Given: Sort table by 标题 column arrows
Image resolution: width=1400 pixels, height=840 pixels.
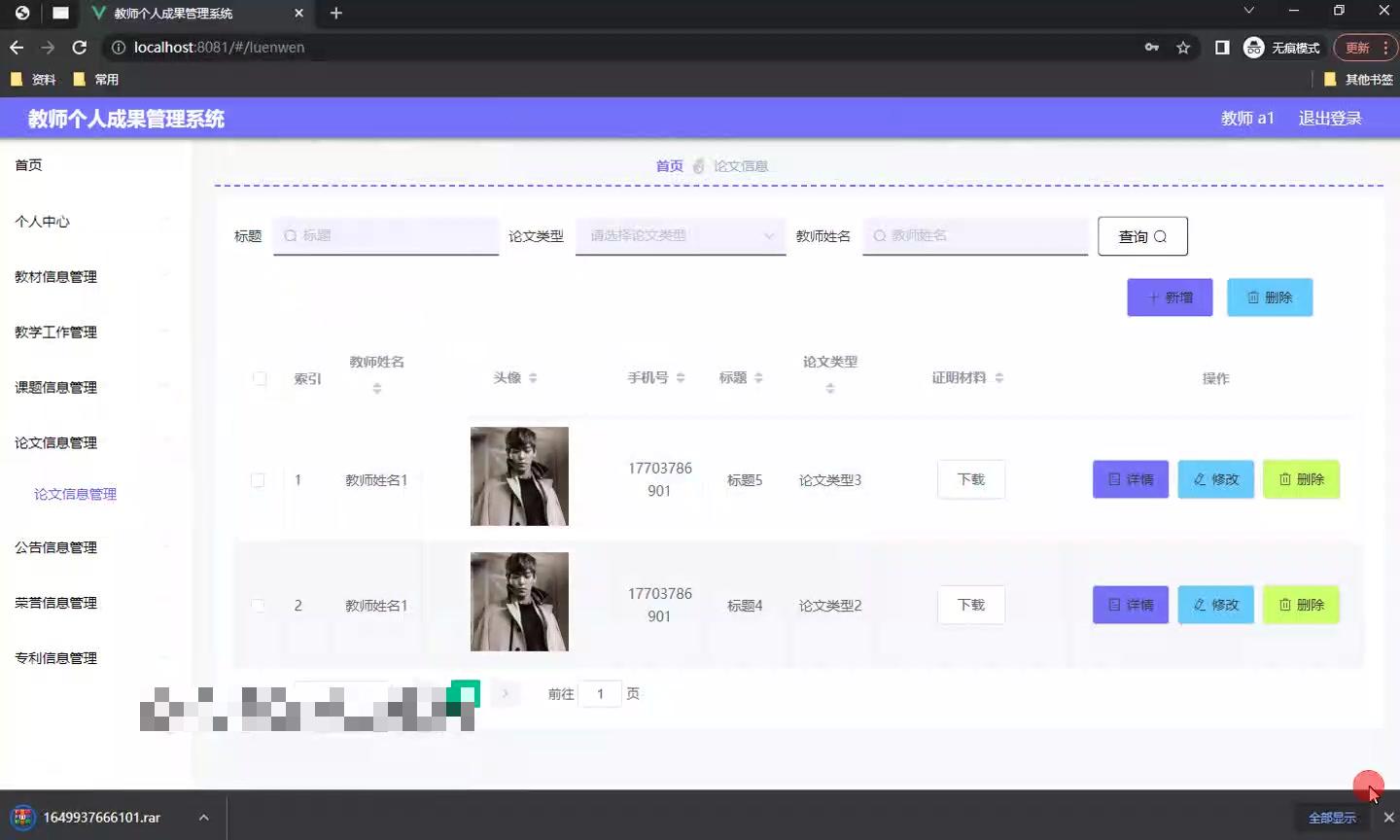Looking at the screenshot, I should (758, 377).
